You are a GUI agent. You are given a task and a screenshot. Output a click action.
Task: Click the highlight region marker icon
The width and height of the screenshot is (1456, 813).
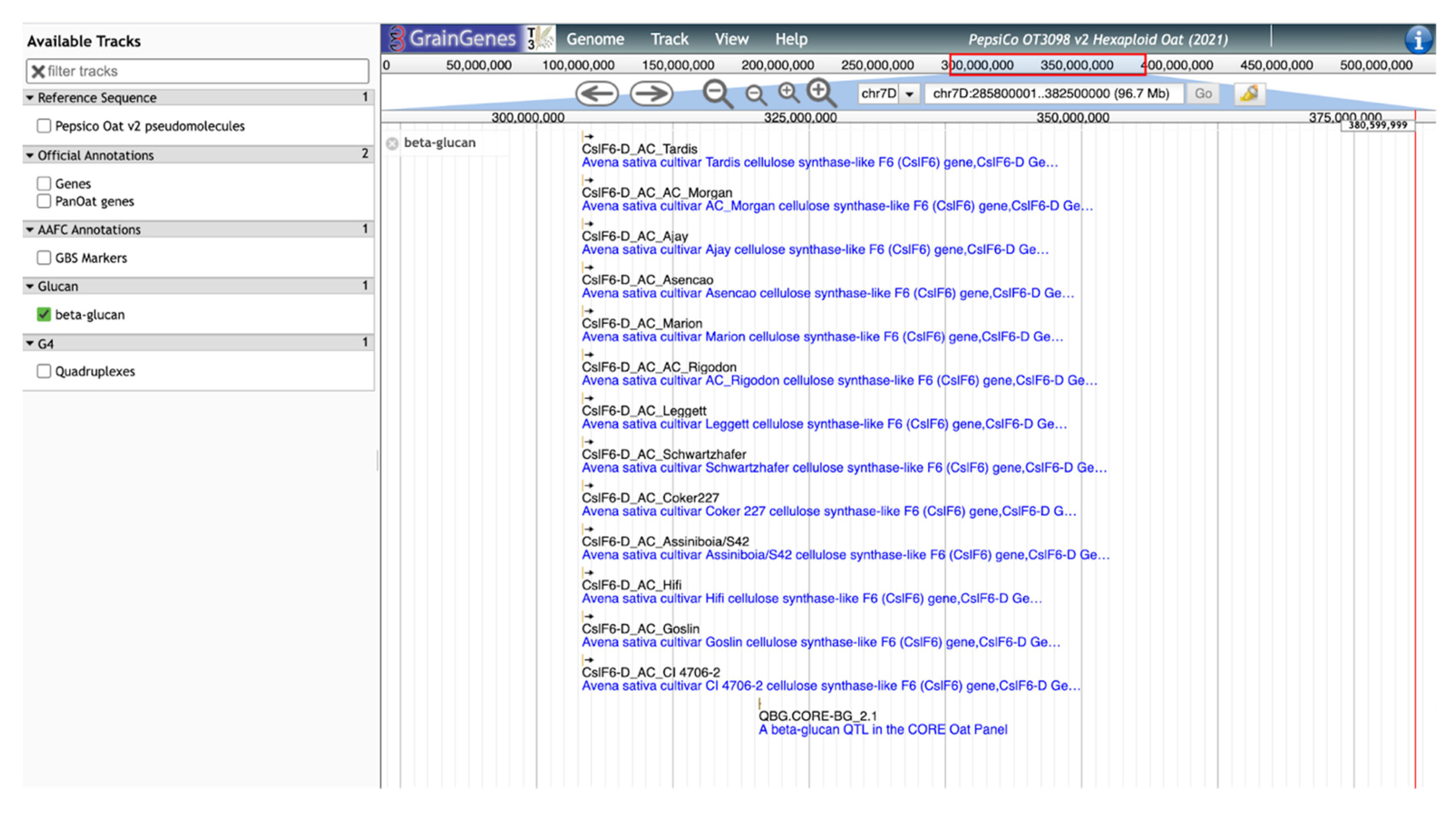pyautogui.click(x=1248, y=93)
